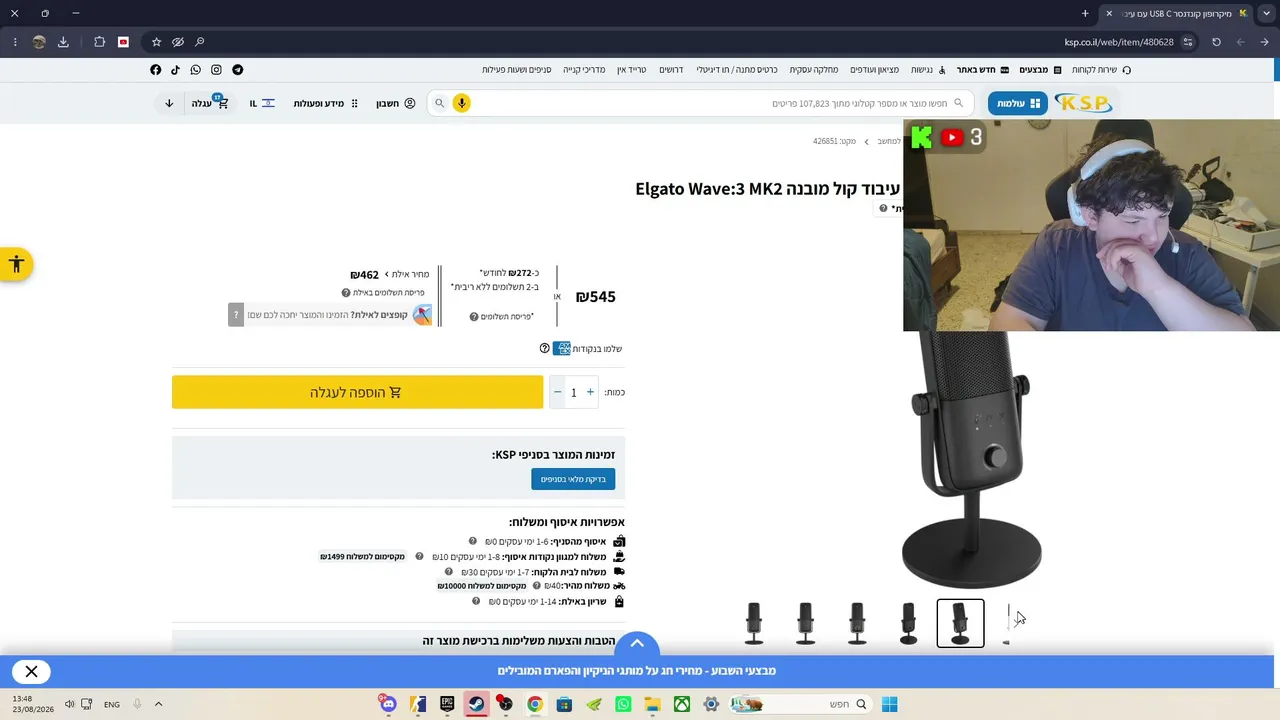Click the crossed-out eye icon in address bar
The width and height of the screenshot is (1280, 720).
pos(178,42)
